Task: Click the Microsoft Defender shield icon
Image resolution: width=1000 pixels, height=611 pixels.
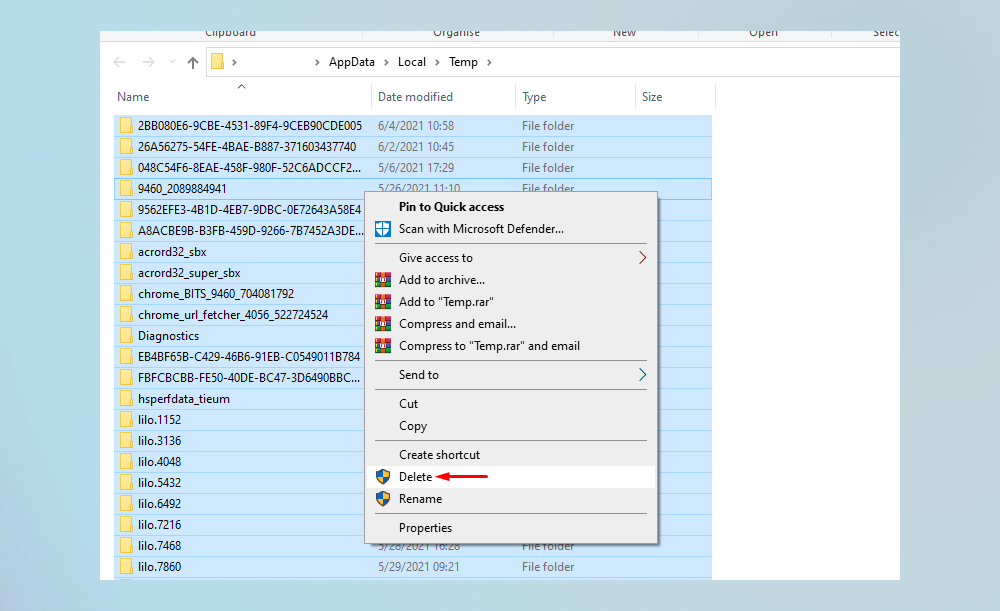Action: pyautogui.click(x=383, y=229)
